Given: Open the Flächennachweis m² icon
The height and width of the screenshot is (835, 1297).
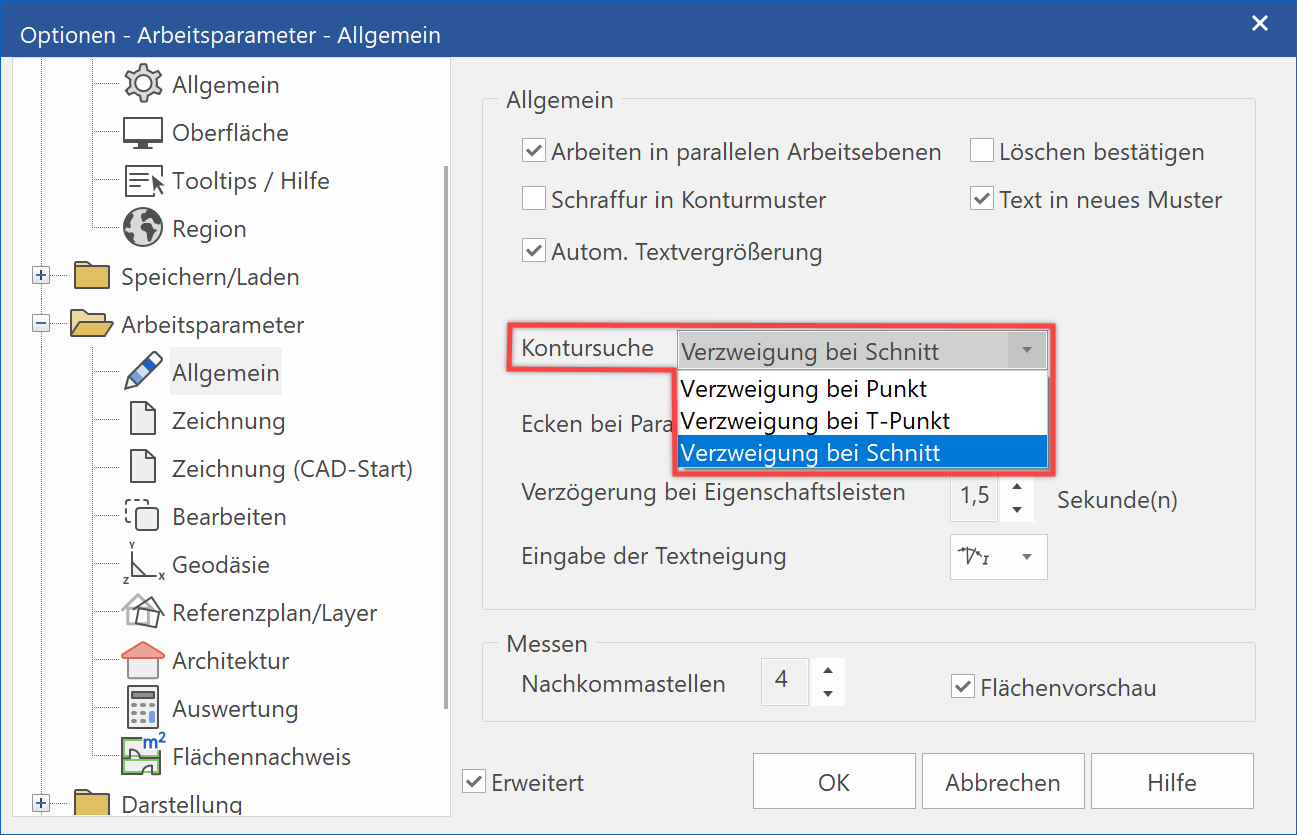Looking at the screenshot, I should tap(142, 757).
